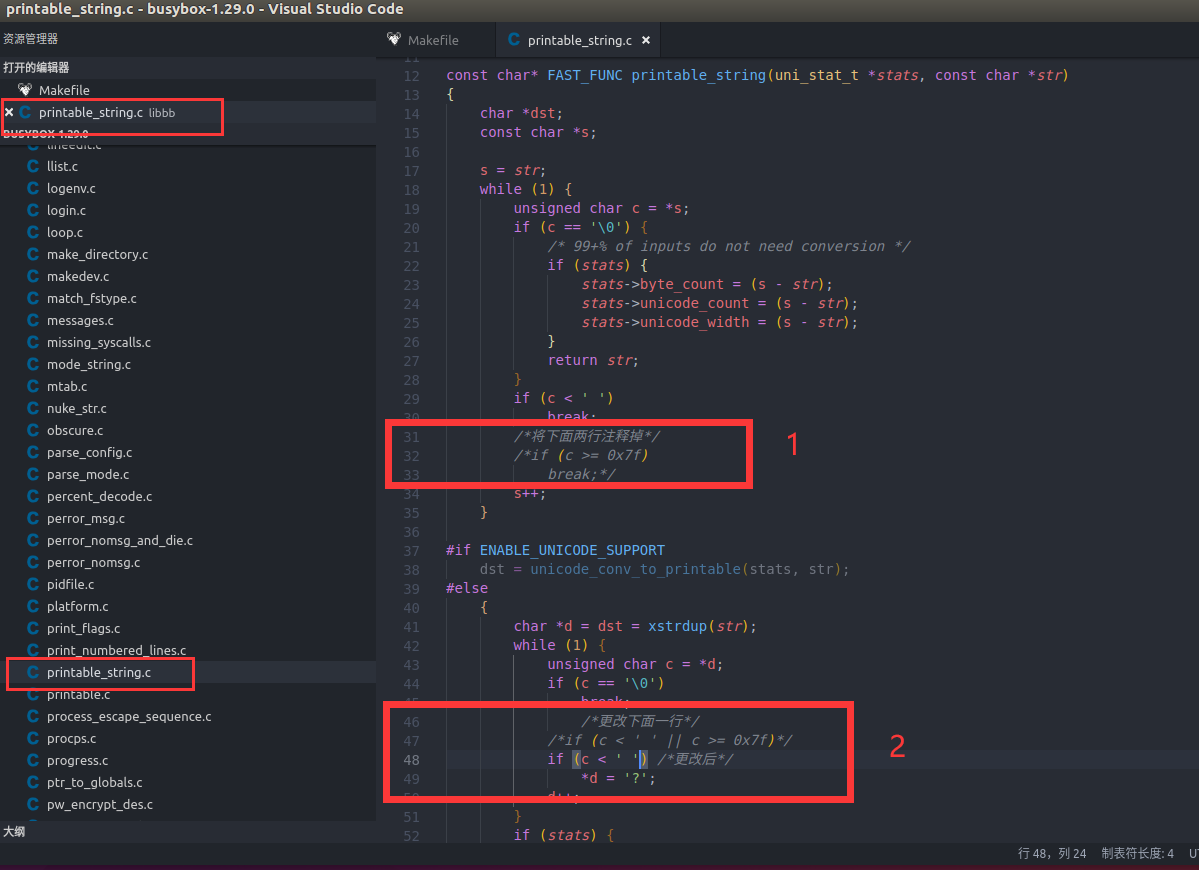The image size is (1199, 870).
Task: Place cursor on FAST_FUNC in line 12
Action: (584, 75)
